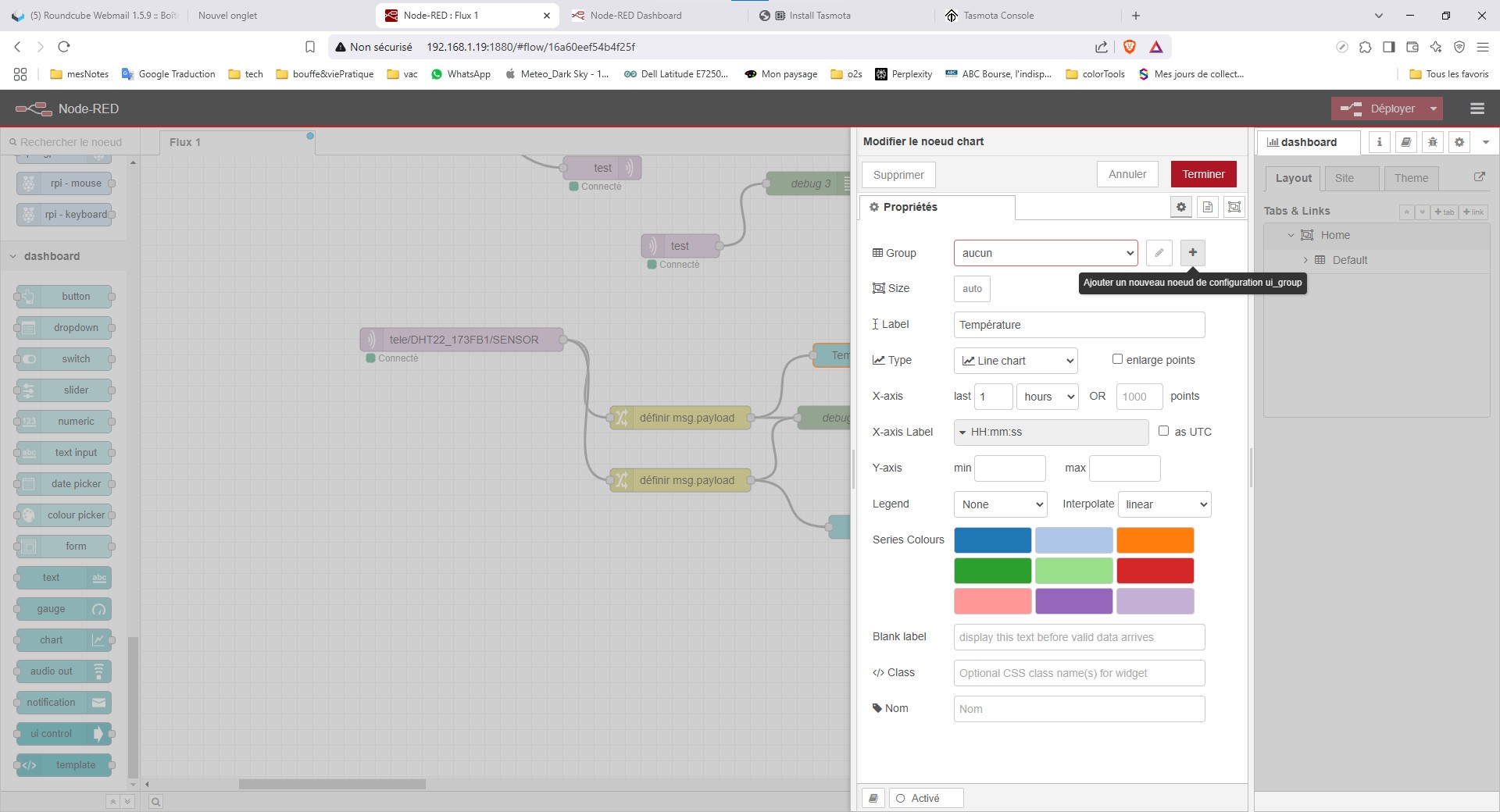
Task: Open the Interpolate linear dropdown
Action: tap(1165, 504)
